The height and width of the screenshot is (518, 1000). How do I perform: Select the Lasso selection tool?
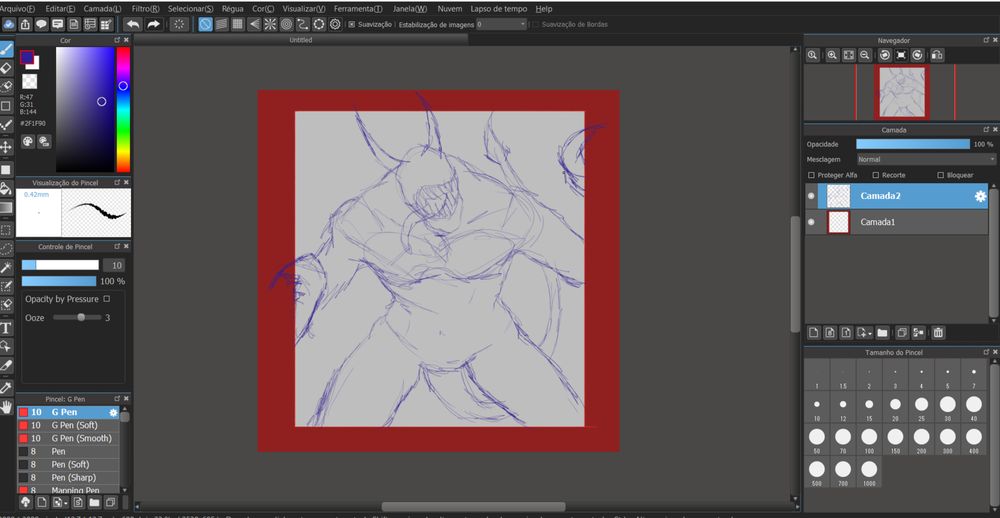pos(6,248)
